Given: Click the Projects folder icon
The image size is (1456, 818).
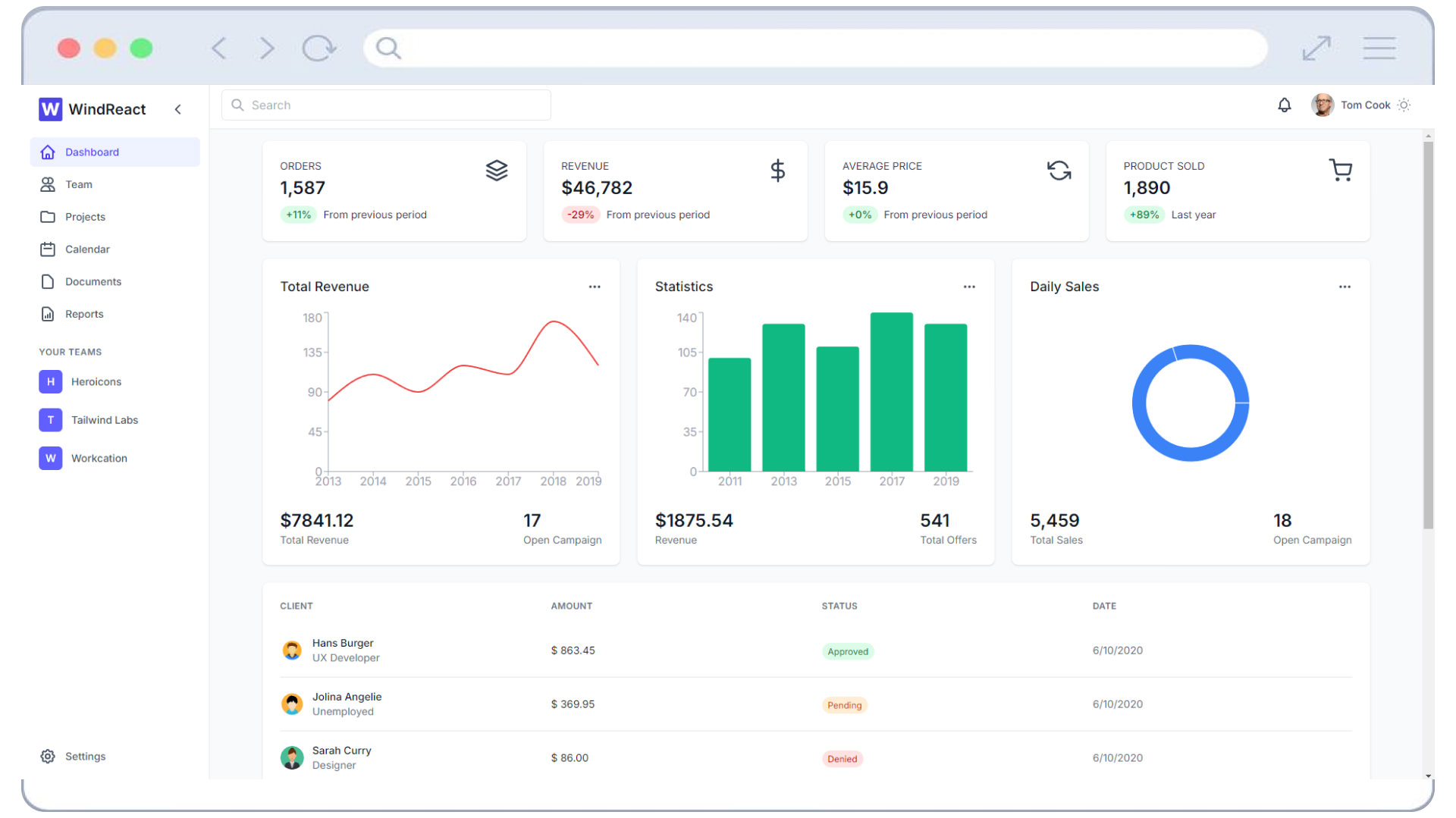Looking at the screenshot, I should click(48, 217).
